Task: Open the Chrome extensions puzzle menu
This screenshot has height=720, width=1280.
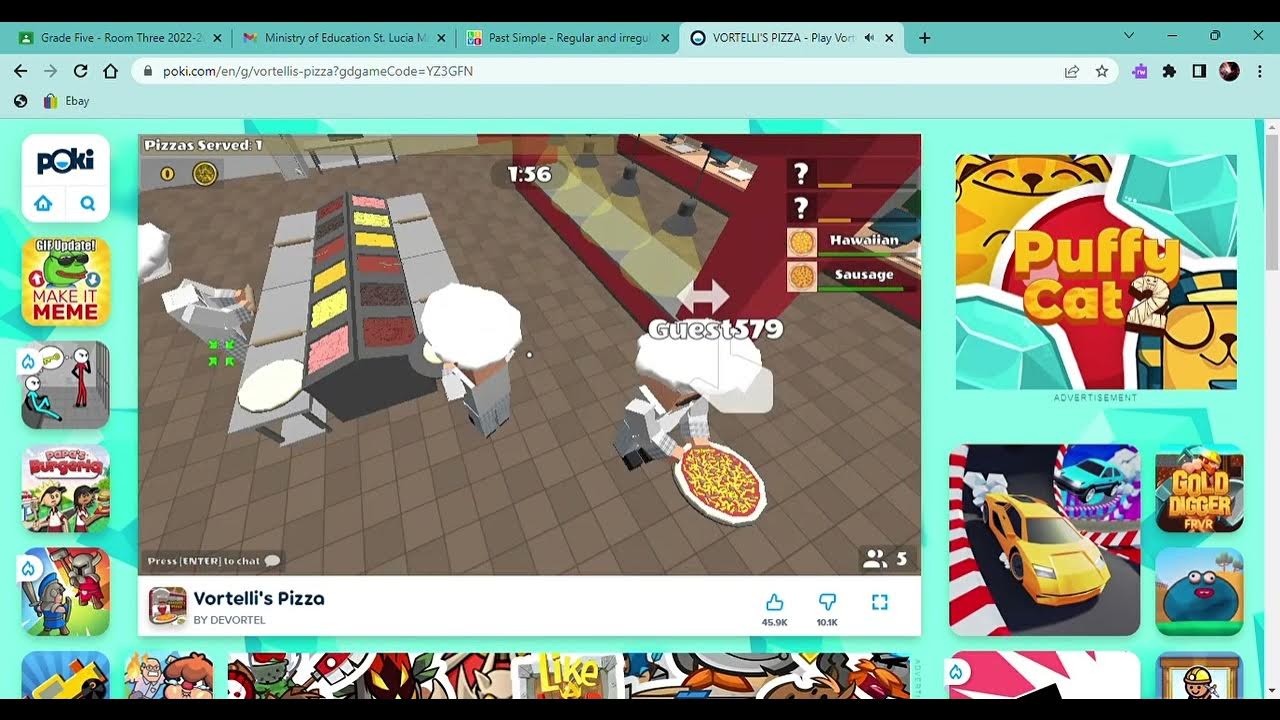Action: pyautogui.click(x=1169, y=71)
